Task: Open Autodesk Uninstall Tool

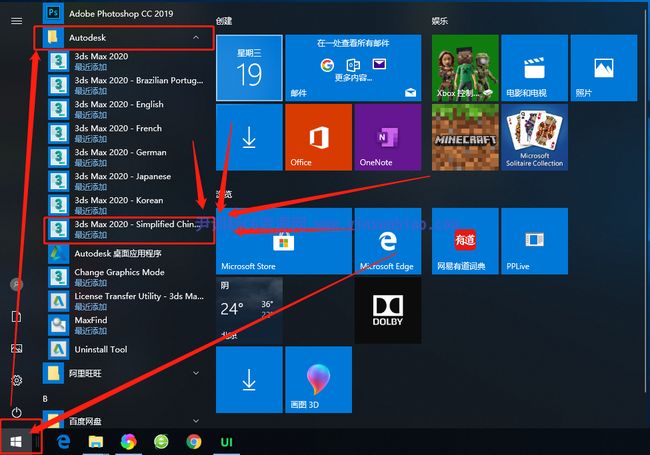Action: coord(129,349)
